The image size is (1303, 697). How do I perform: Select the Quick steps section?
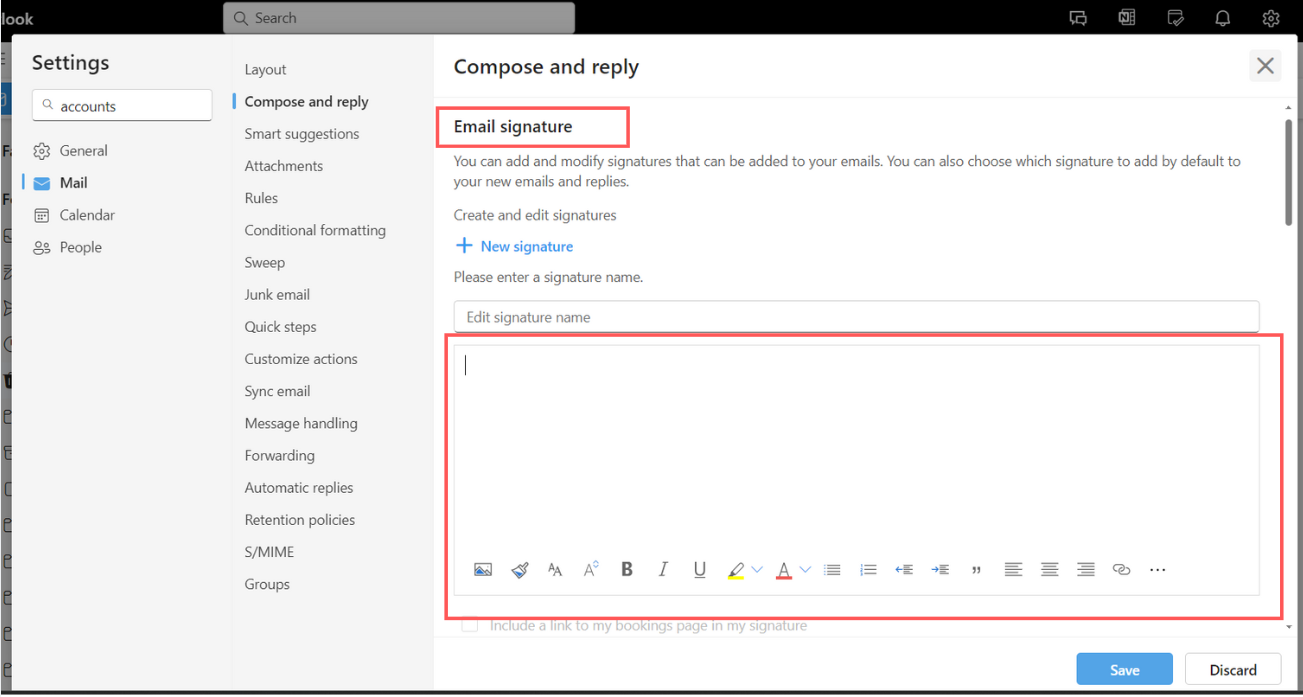tap(280, 327)
